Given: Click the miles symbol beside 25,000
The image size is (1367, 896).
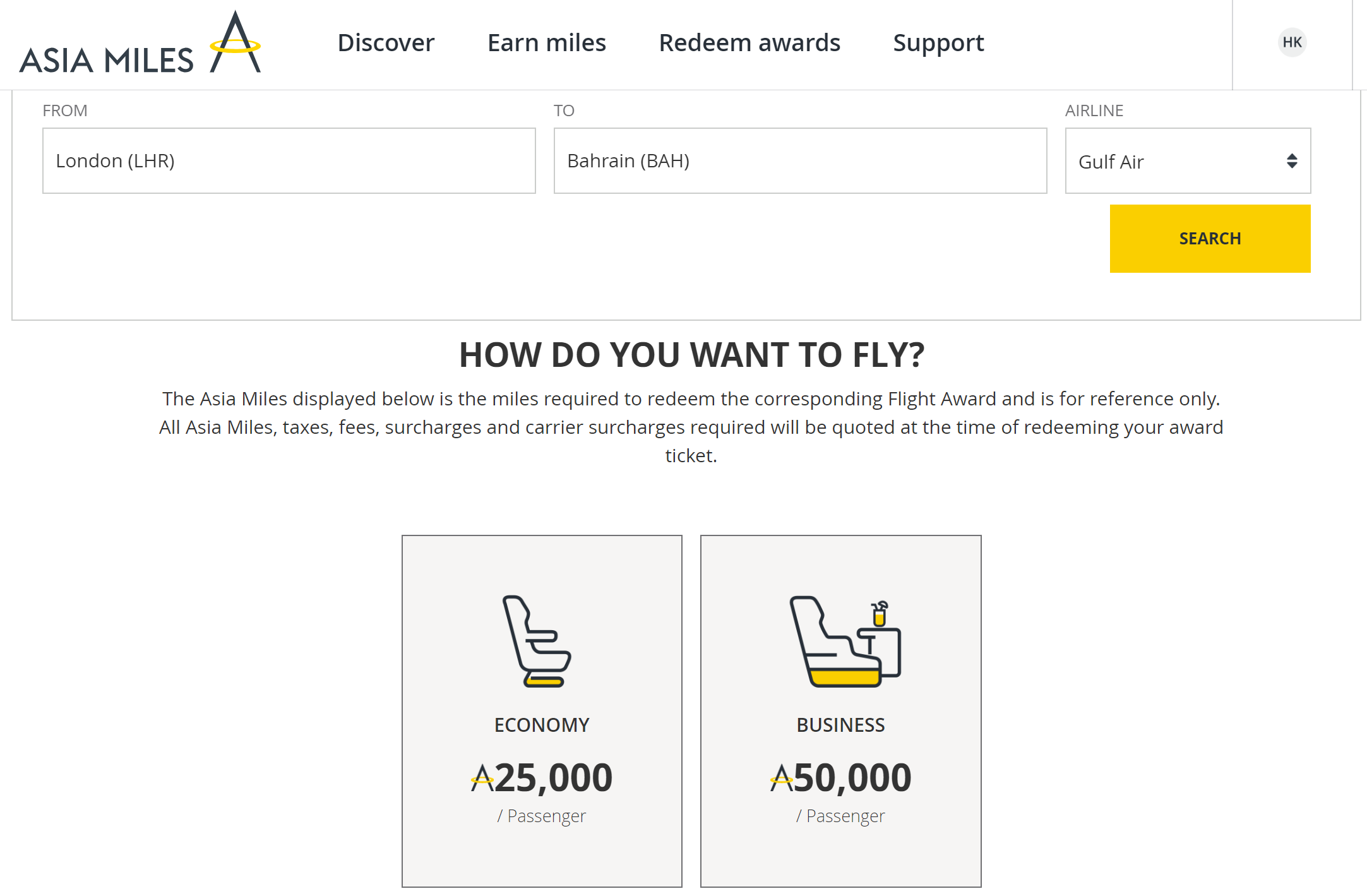Looking at the screenshot, I should click(x=482, y=778).
